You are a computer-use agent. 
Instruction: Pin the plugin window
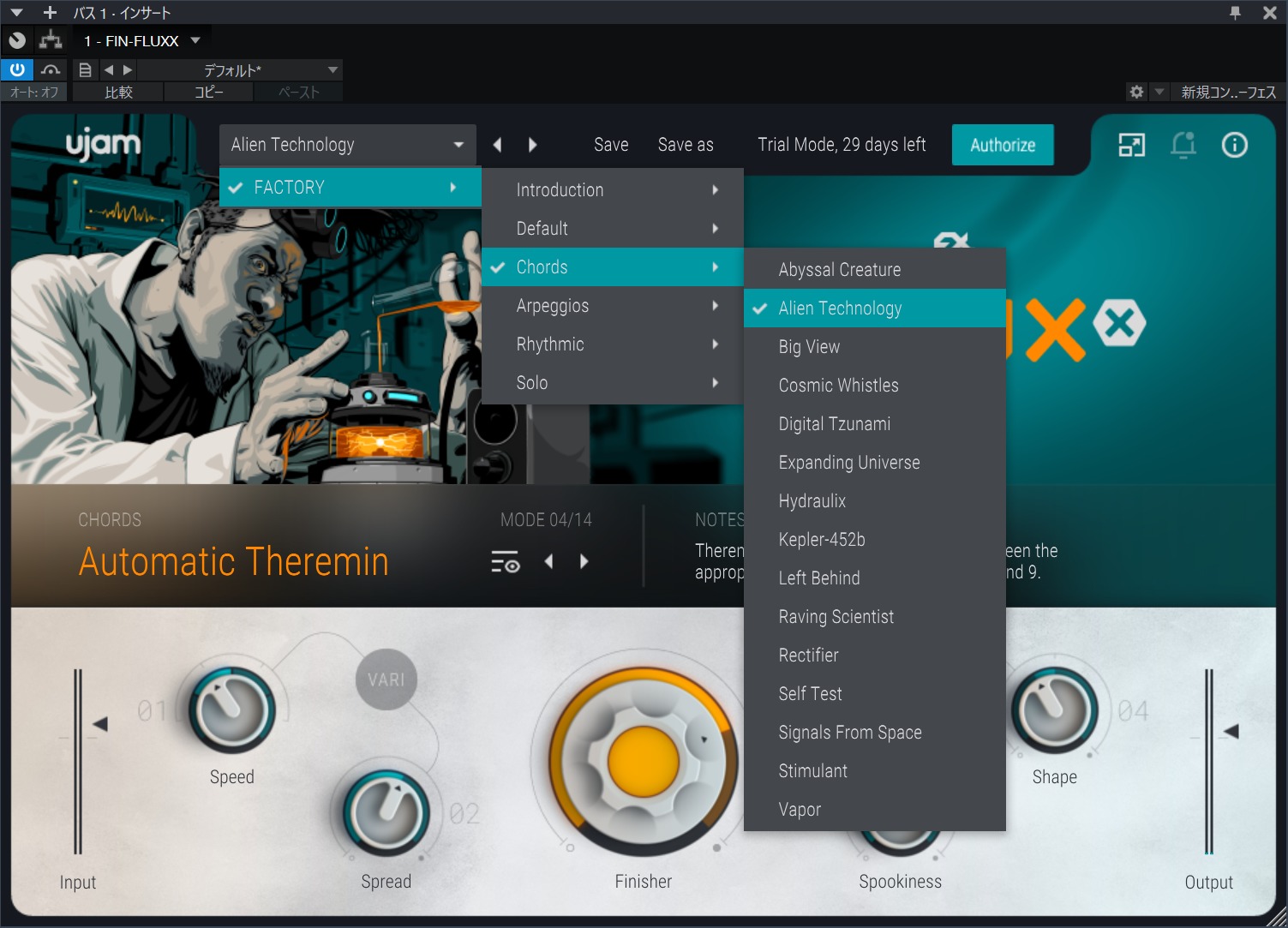pyautogui.click(x=1235, y=12)
